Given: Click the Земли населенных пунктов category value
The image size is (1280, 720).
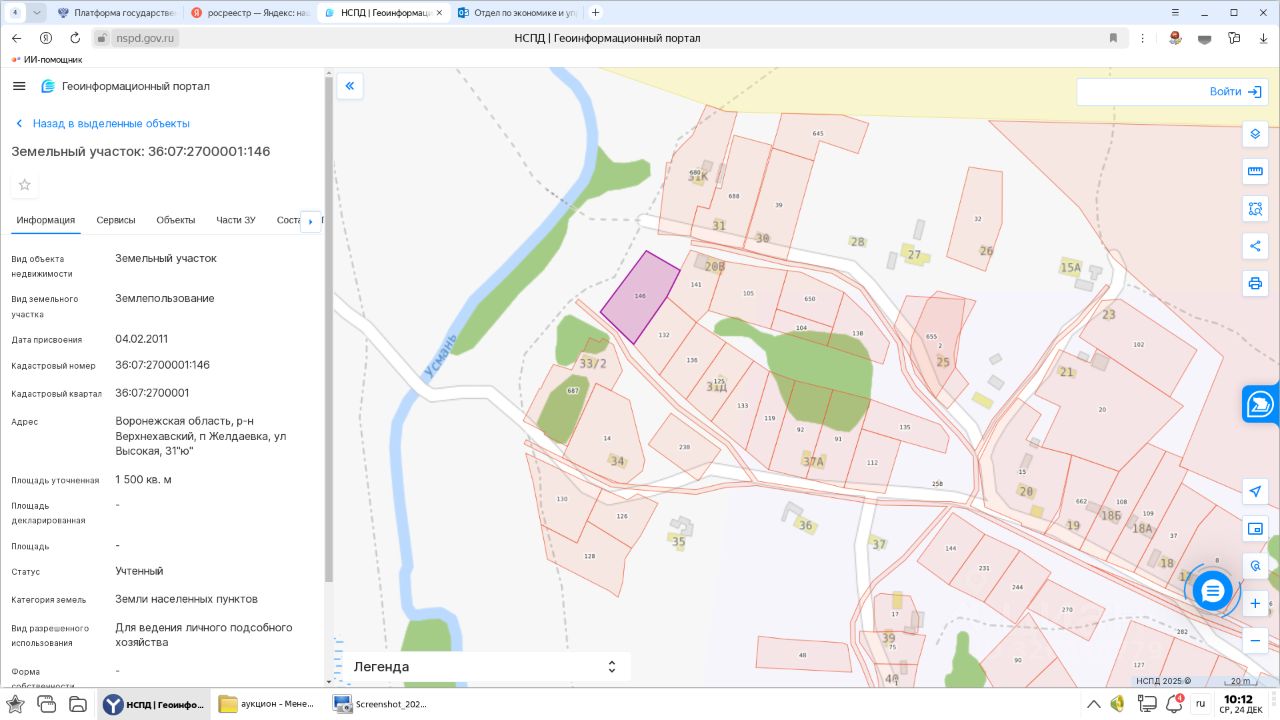Looking at the screenshot, I should click(187, 599).
